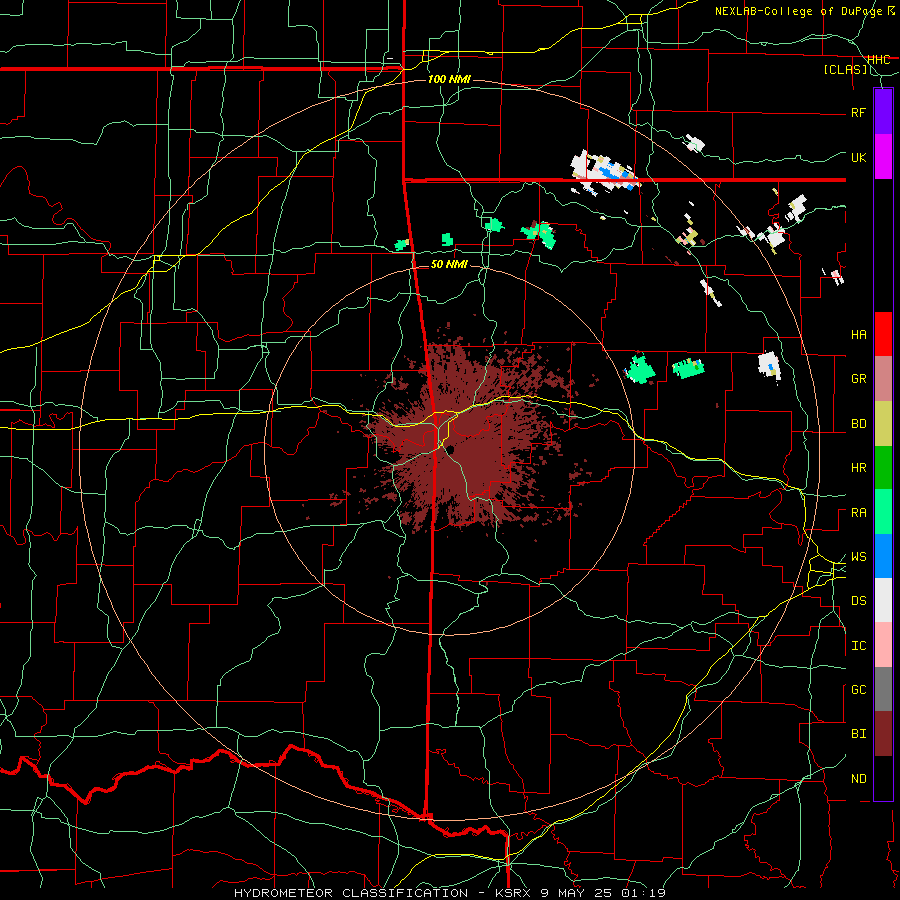Click the RF legend label
Image resolution: width=900 pixels, height=900 pixels.
pos(858,112)
